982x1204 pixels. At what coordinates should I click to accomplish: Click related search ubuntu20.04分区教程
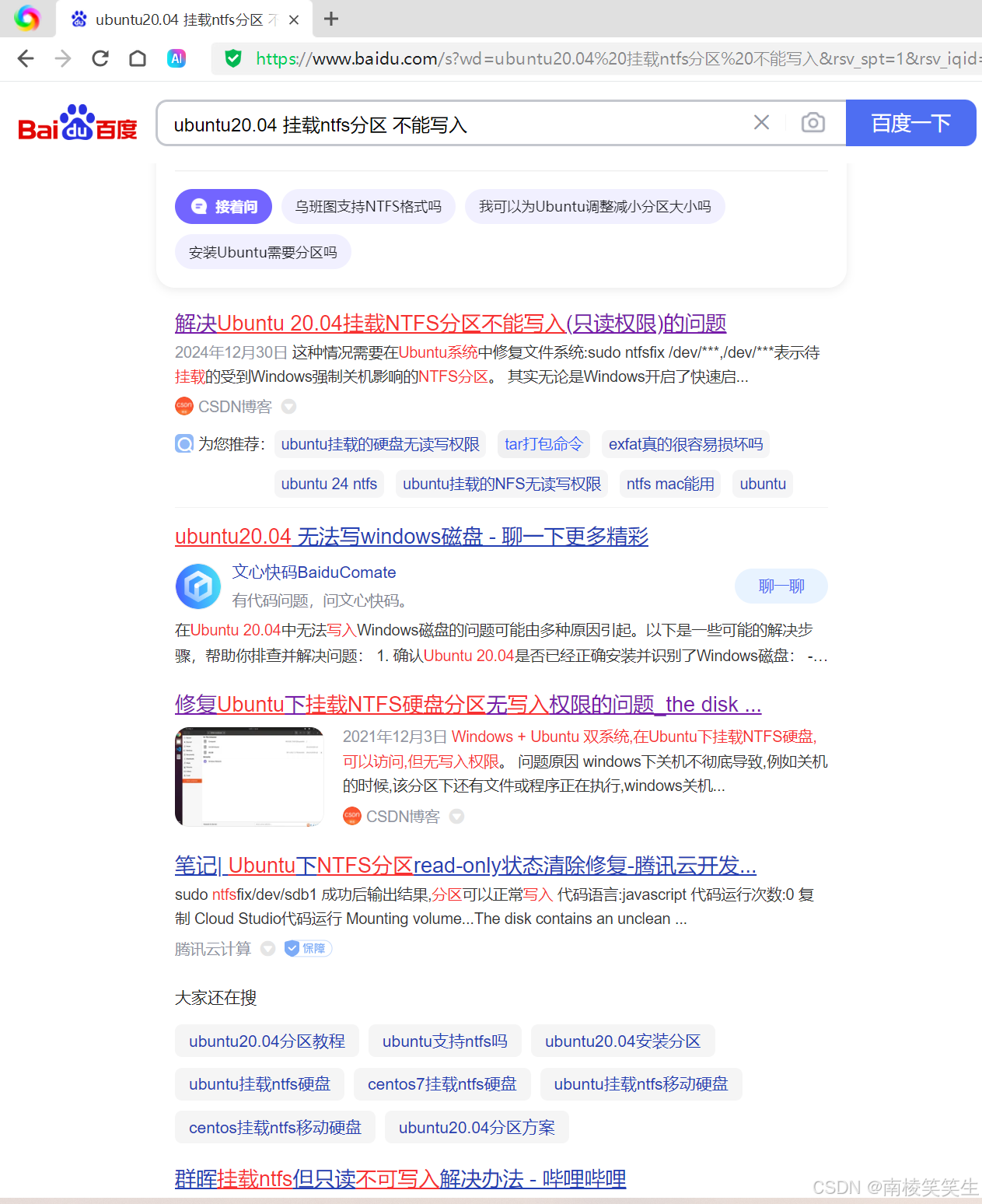(267, 1041)
